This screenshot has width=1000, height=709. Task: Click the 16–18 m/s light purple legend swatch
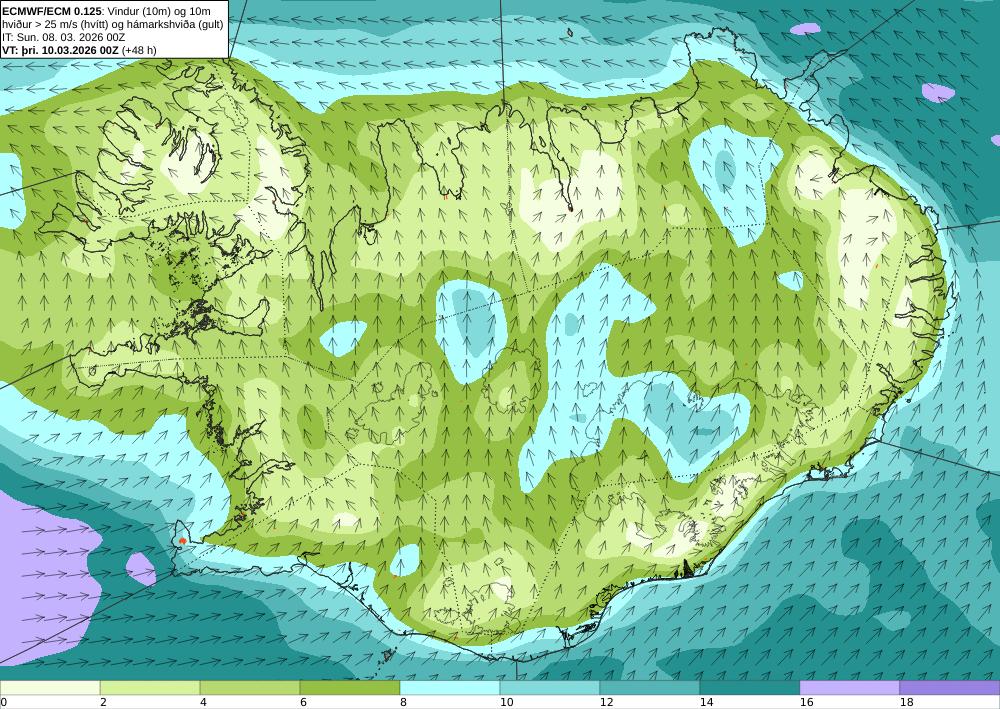pos(849,688)
